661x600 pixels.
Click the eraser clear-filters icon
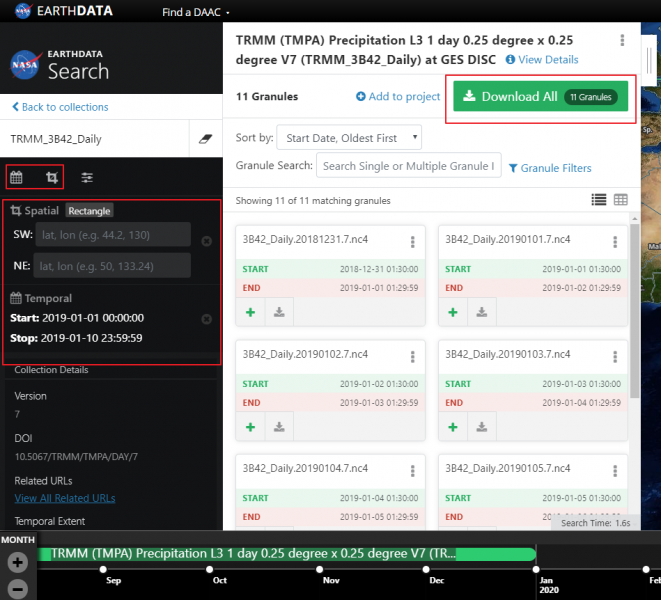(205, 139)
